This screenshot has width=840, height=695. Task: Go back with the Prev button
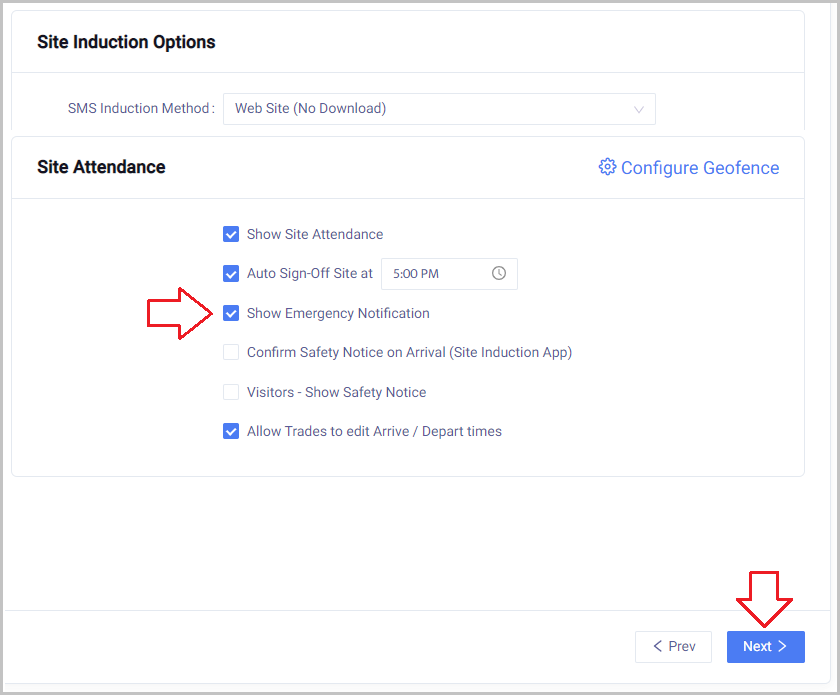(x=673, y=646)
